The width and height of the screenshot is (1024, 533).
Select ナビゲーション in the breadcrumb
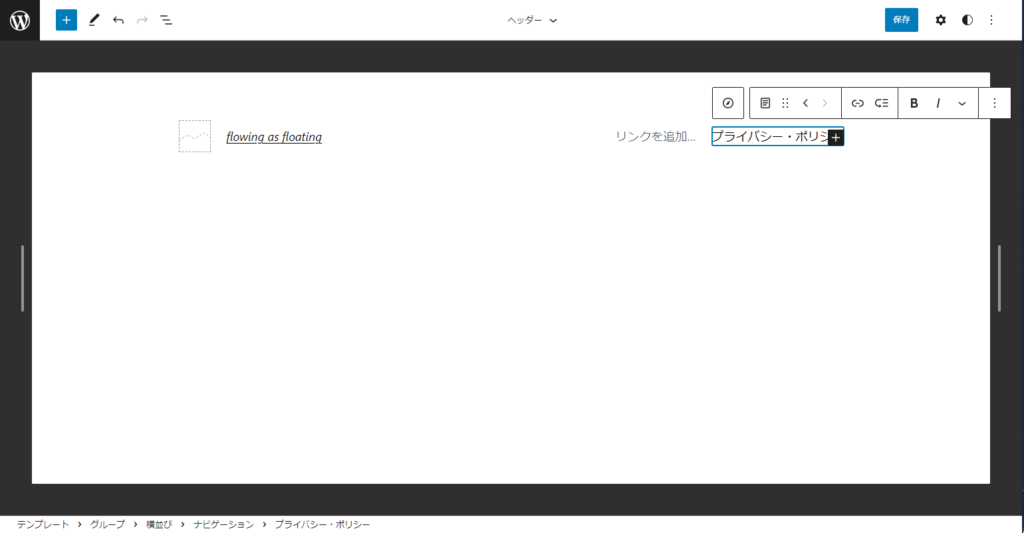pyautogui.click(x=224, y=525)
